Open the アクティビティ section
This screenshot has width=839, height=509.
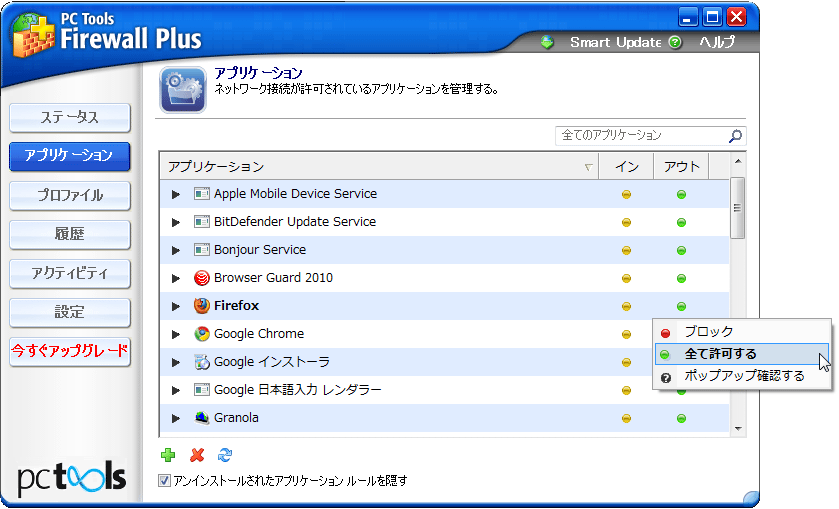pos(70,274)
